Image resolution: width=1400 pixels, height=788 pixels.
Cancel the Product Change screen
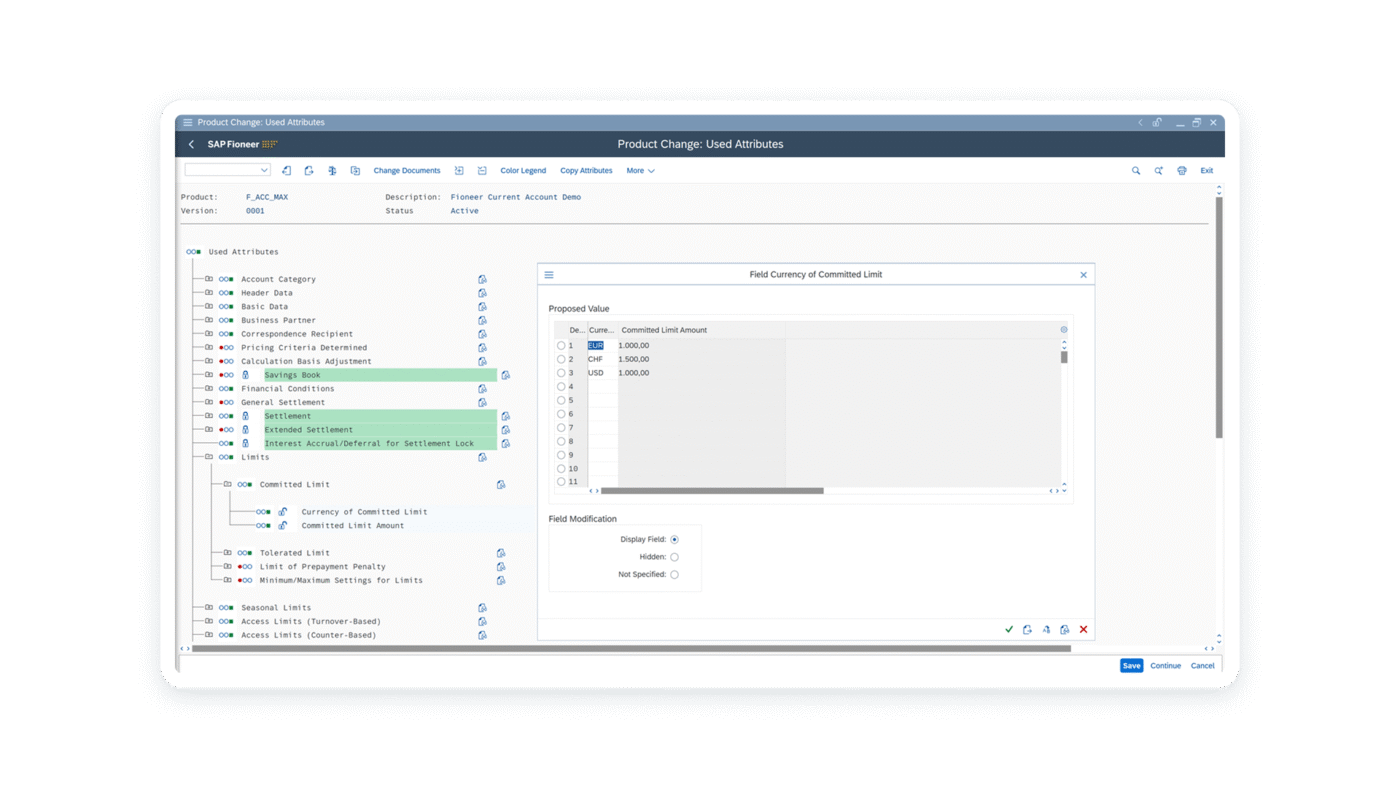[x=1202, y=665]
